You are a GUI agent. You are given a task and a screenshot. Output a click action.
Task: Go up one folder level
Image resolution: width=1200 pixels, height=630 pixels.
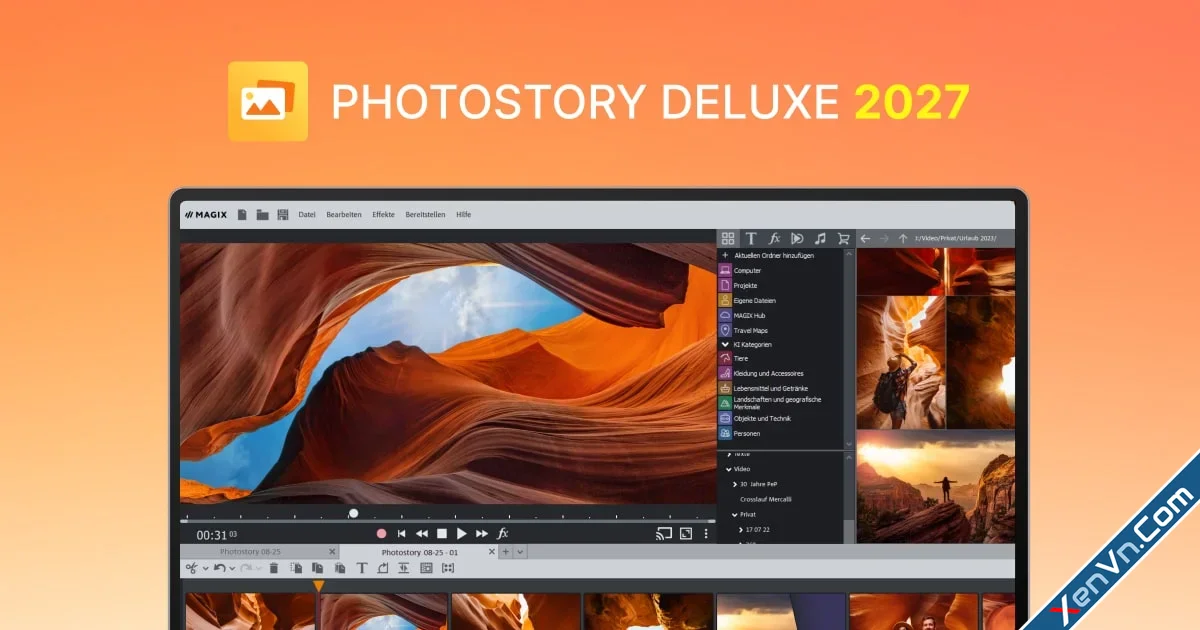(x=903, y=238)
